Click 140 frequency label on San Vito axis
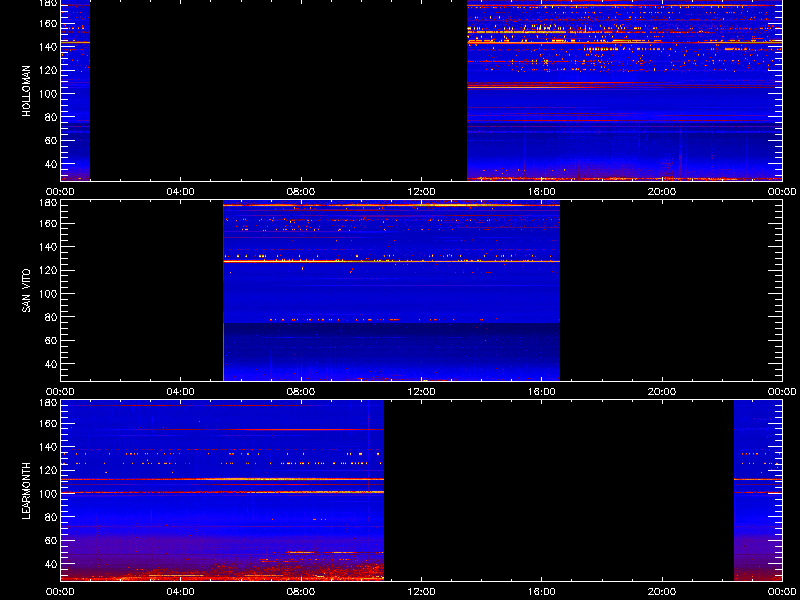Screen dimensions: 800x600 tap(48, 247)
